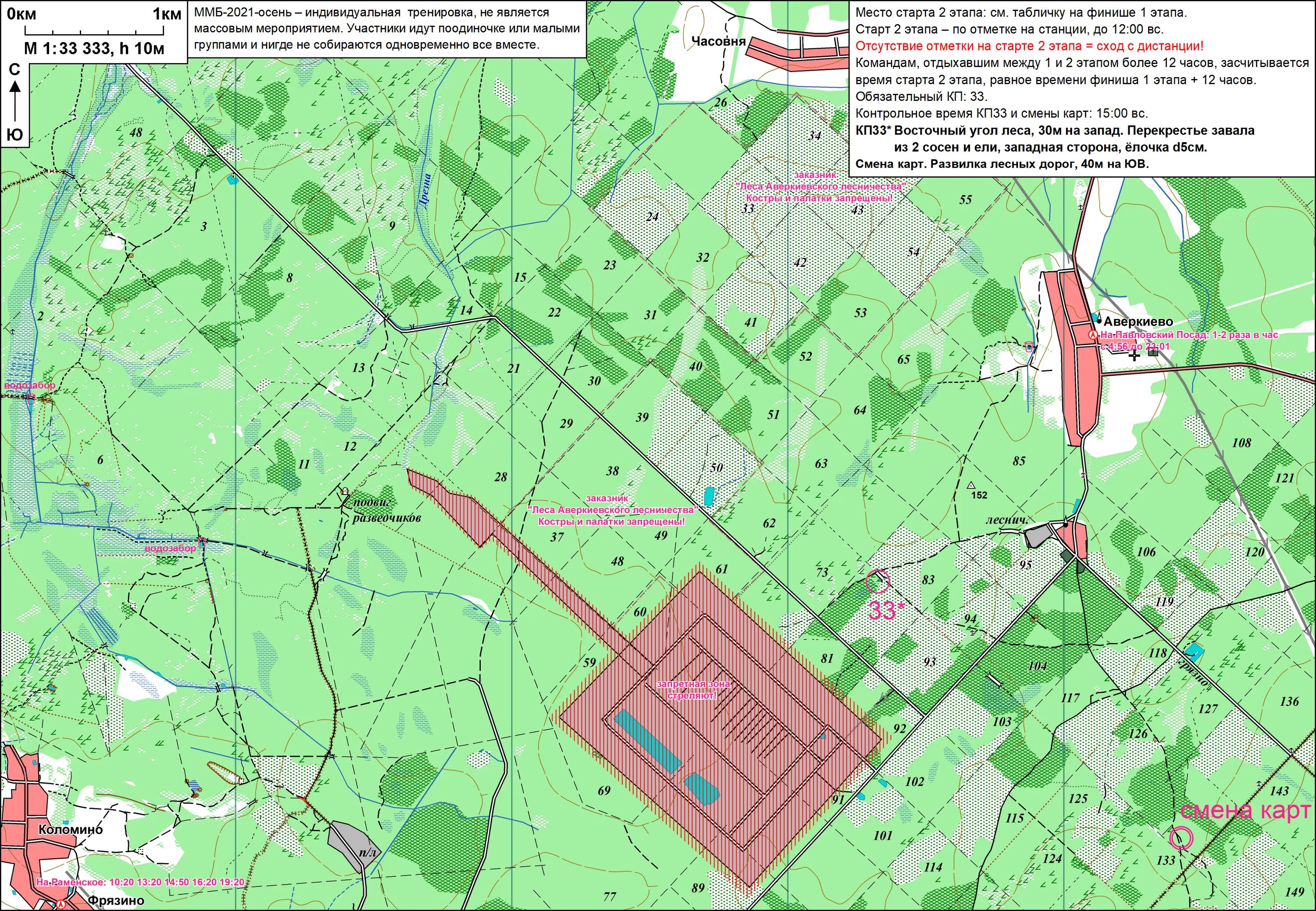1316x911 pixels.
Task: Click the 'На Раменское: 10:20 13:20' timetable
Action: 140,882
